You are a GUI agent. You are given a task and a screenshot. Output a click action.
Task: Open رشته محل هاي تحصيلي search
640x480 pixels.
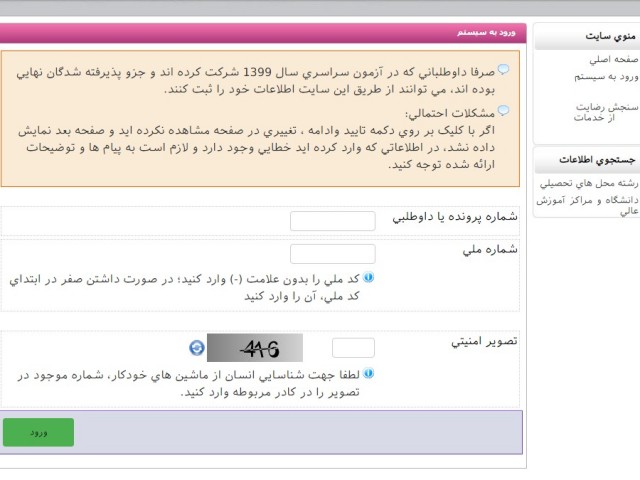click(588, 183)
